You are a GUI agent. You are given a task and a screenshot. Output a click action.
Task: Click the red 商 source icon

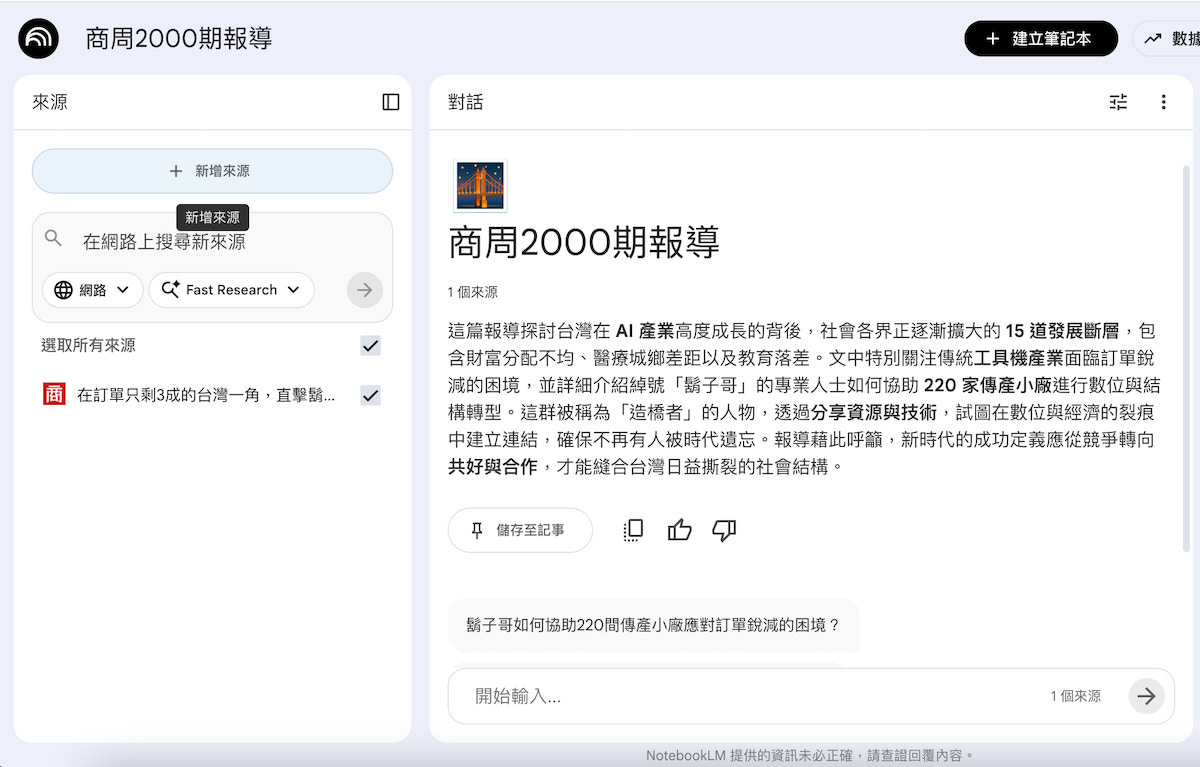(x=54, y=394)
